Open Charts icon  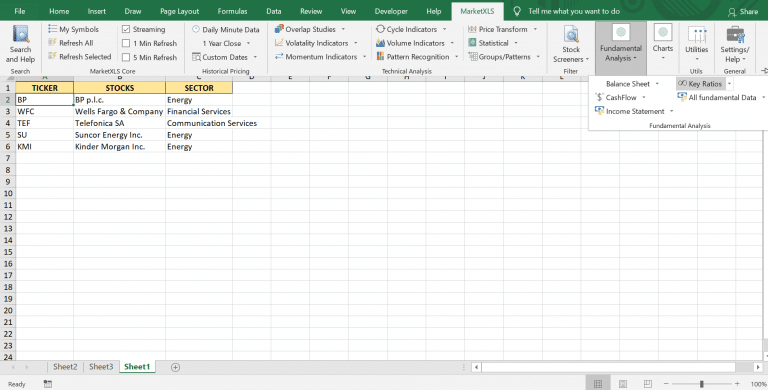click(x=663, y=33)
